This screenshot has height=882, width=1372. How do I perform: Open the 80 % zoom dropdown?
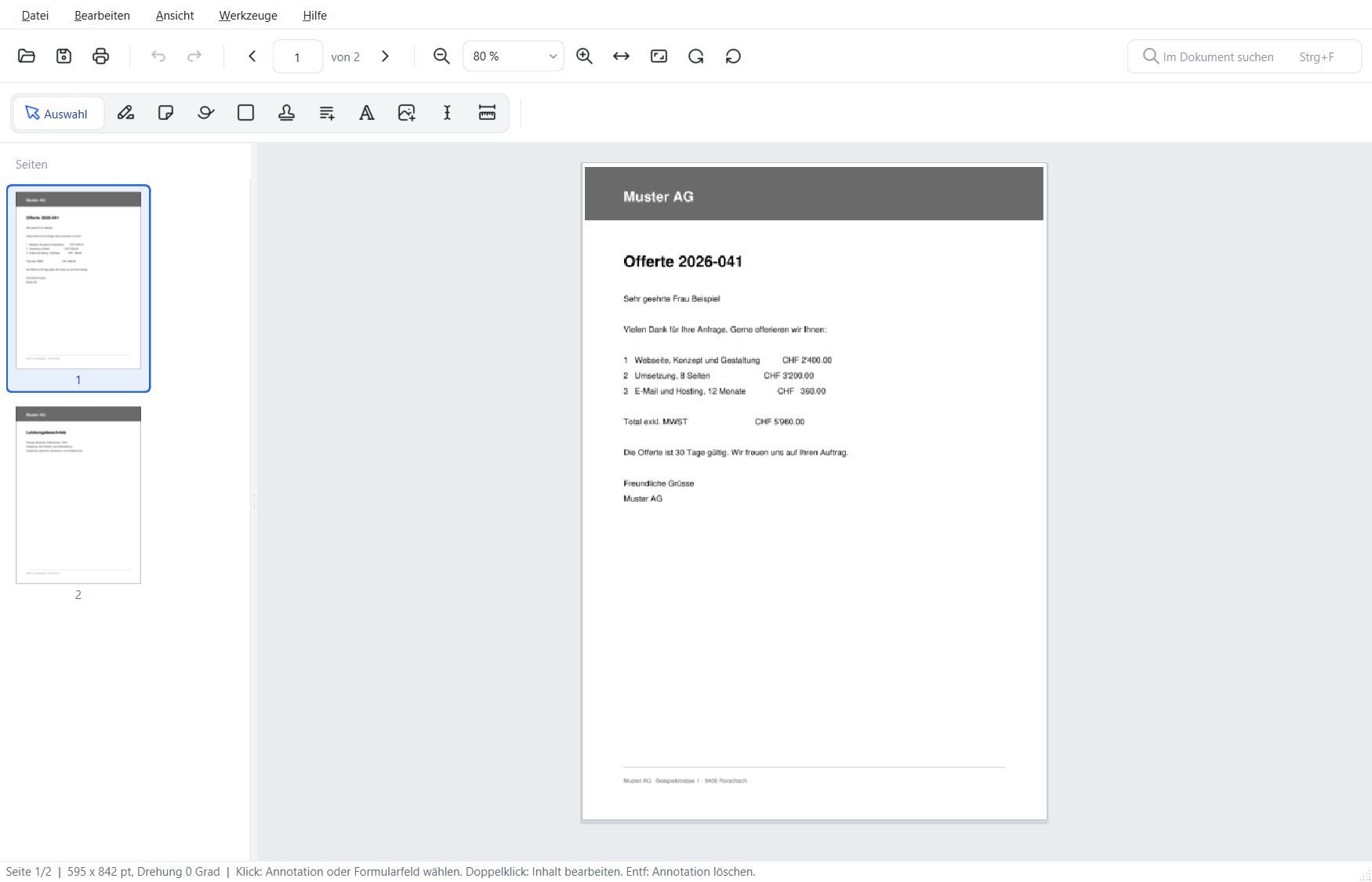pos(514,56)
